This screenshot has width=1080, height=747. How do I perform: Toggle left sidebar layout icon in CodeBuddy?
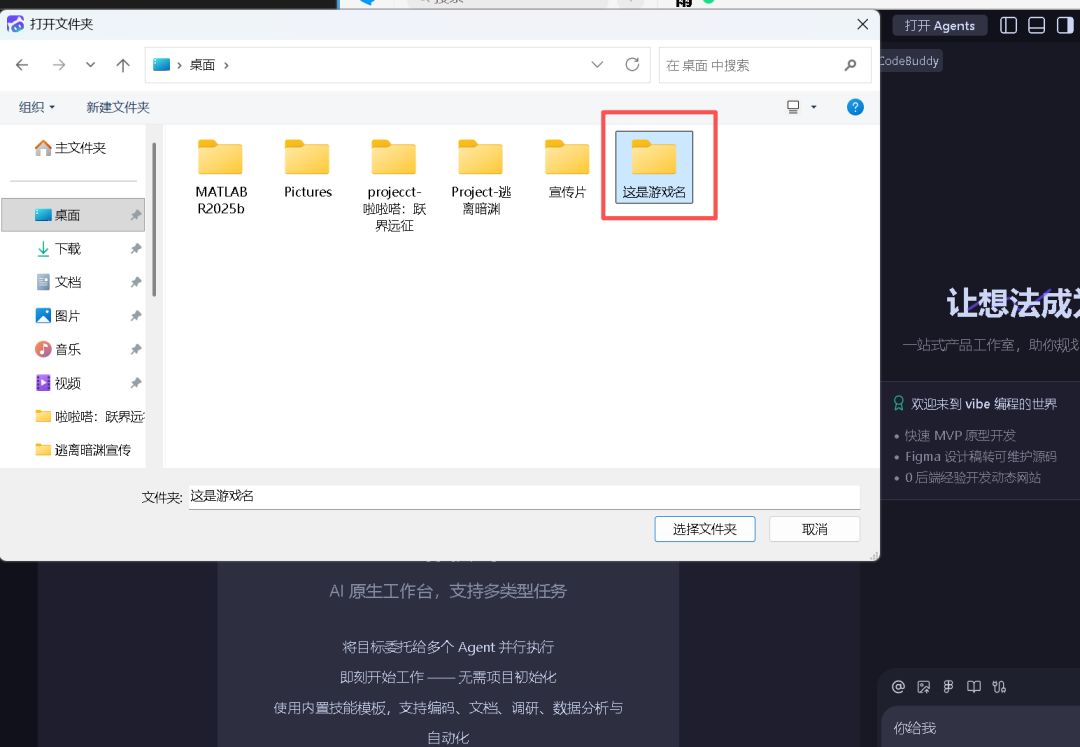click(x=1008, y=25)
